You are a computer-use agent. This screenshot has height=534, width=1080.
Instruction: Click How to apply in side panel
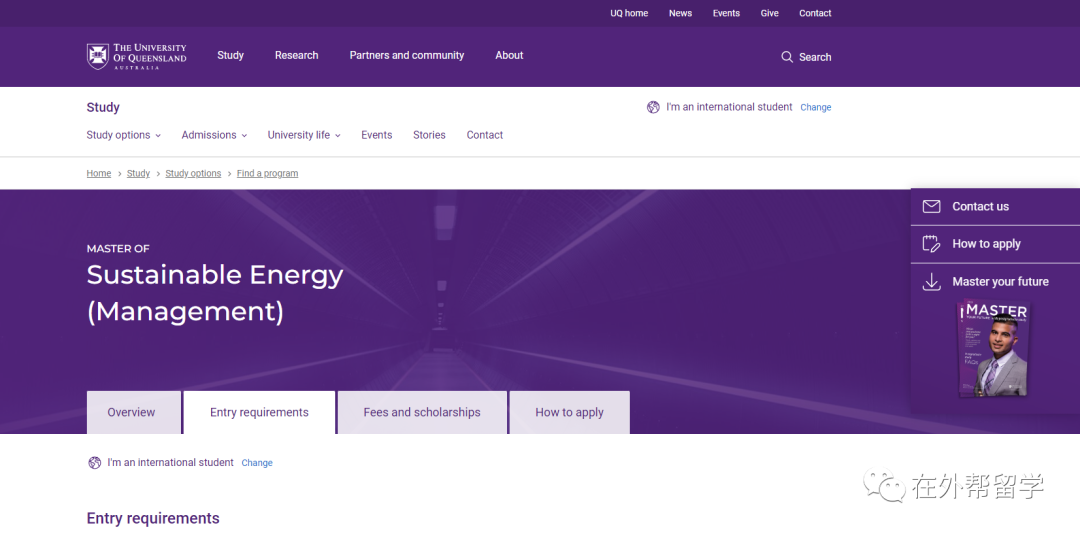(986, 244)
